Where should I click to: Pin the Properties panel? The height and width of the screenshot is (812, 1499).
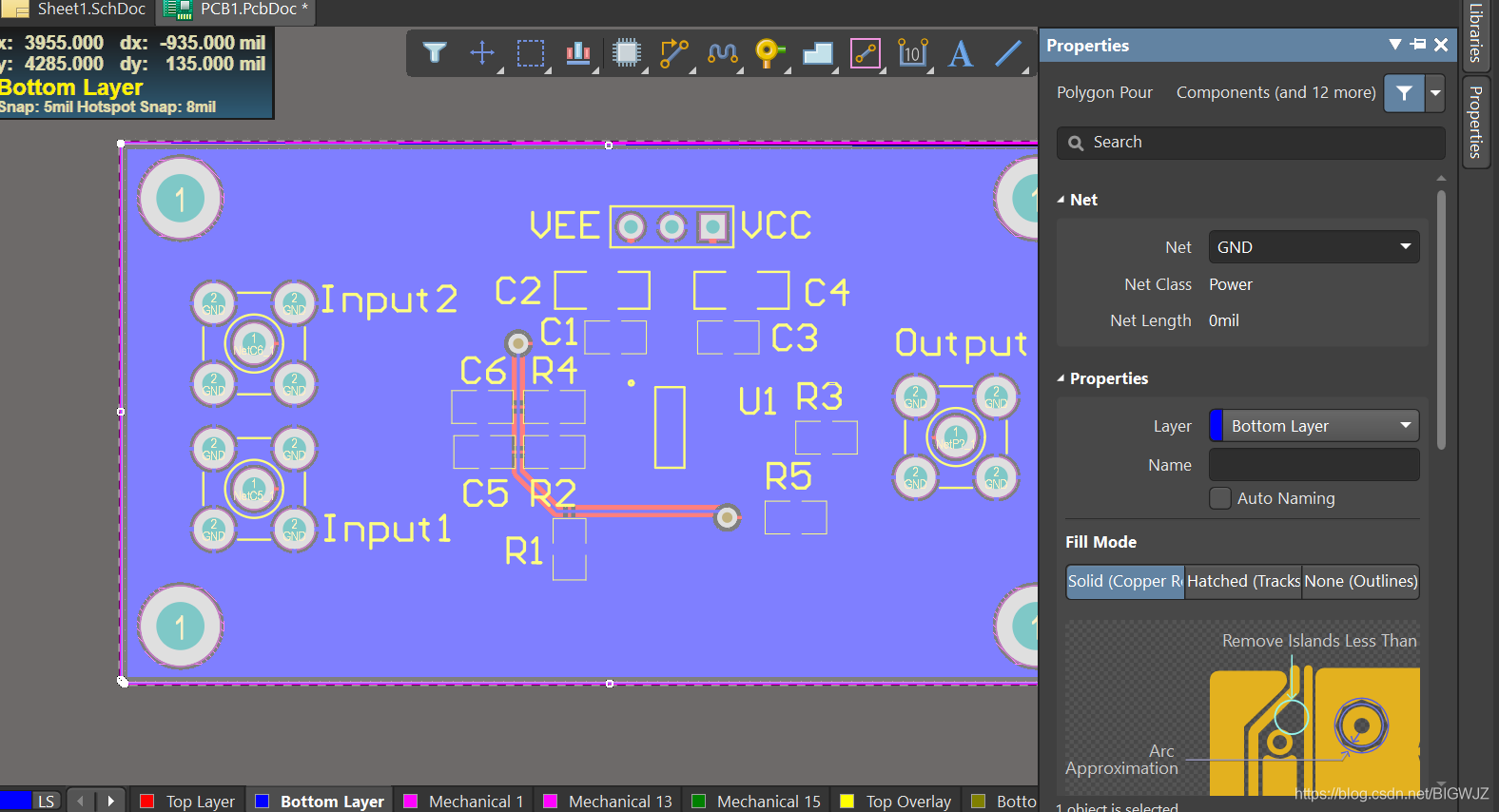coord(1418,45)
